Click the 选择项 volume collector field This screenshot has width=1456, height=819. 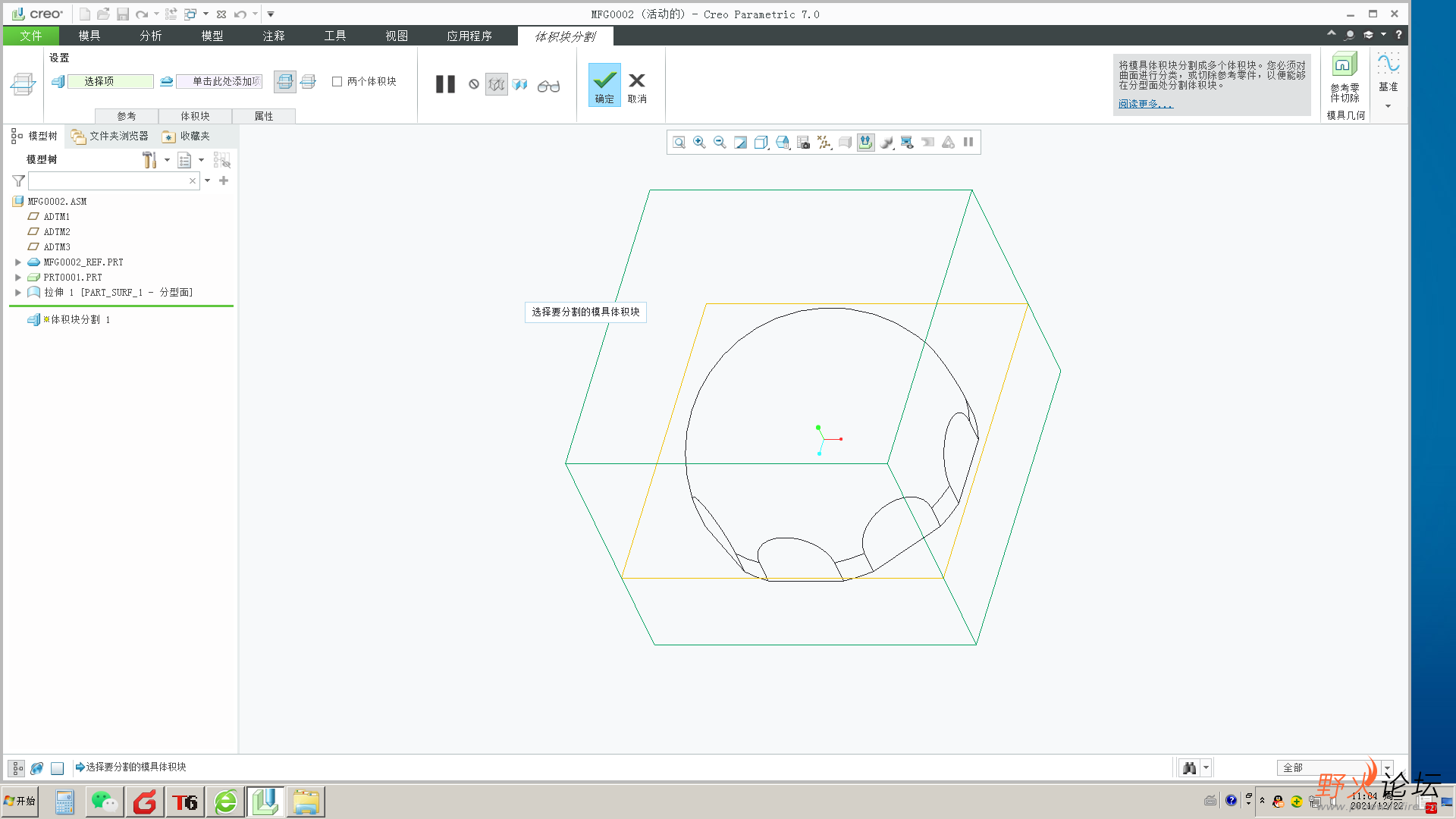pyautogui.click(x=111, y=81)
